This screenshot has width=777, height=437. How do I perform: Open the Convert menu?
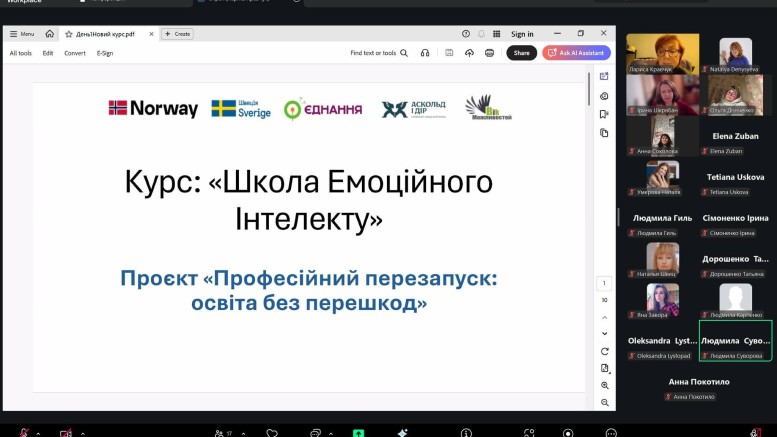75,53
